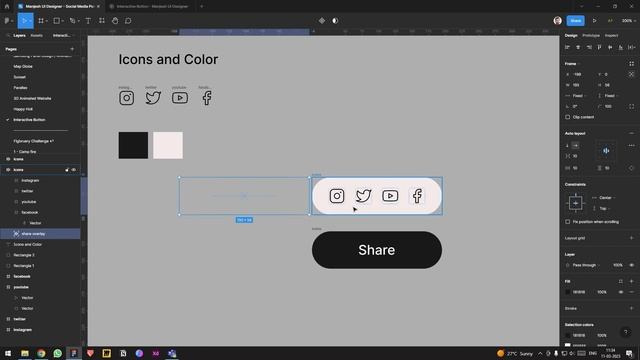Toggle Layer visibility eye icon

[x=631, y=265]
